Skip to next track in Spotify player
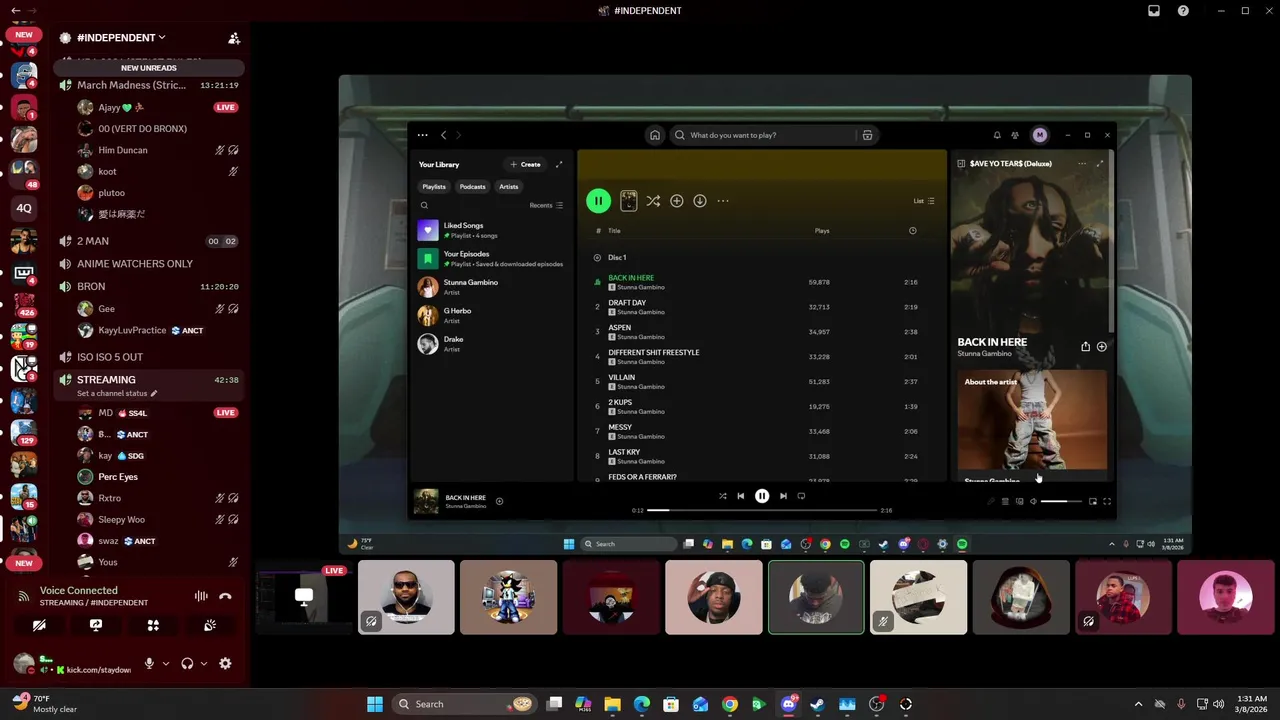The image size is (1280, 720). click(x=783, y=496)
